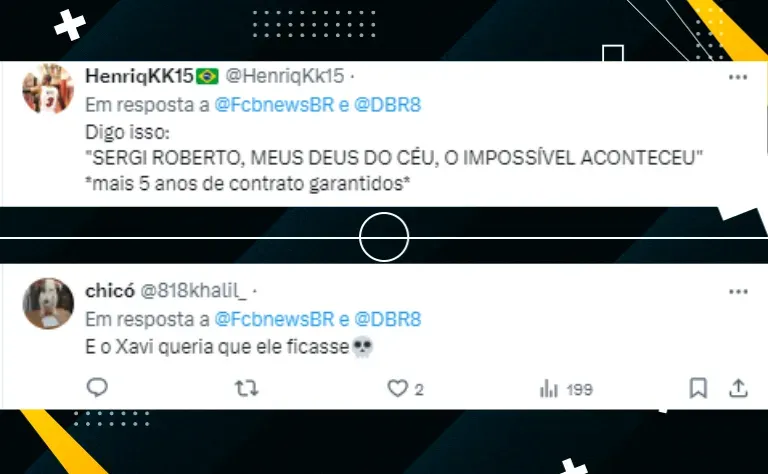Viewport: 768px width, 474px height.
Task: Open @FcbnewsBR mention in chicó's reply
Action: pyautogui.click(x=274, y=319)
